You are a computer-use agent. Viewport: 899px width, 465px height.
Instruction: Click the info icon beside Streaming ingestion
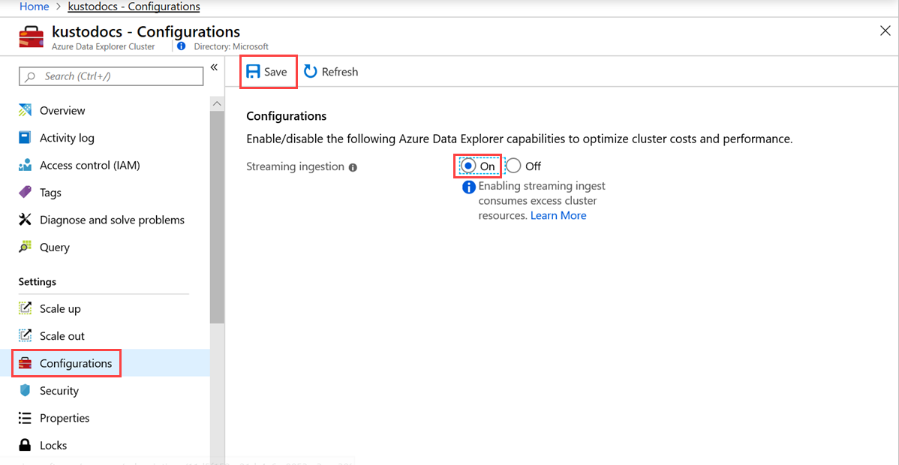(x=353, y=167)
